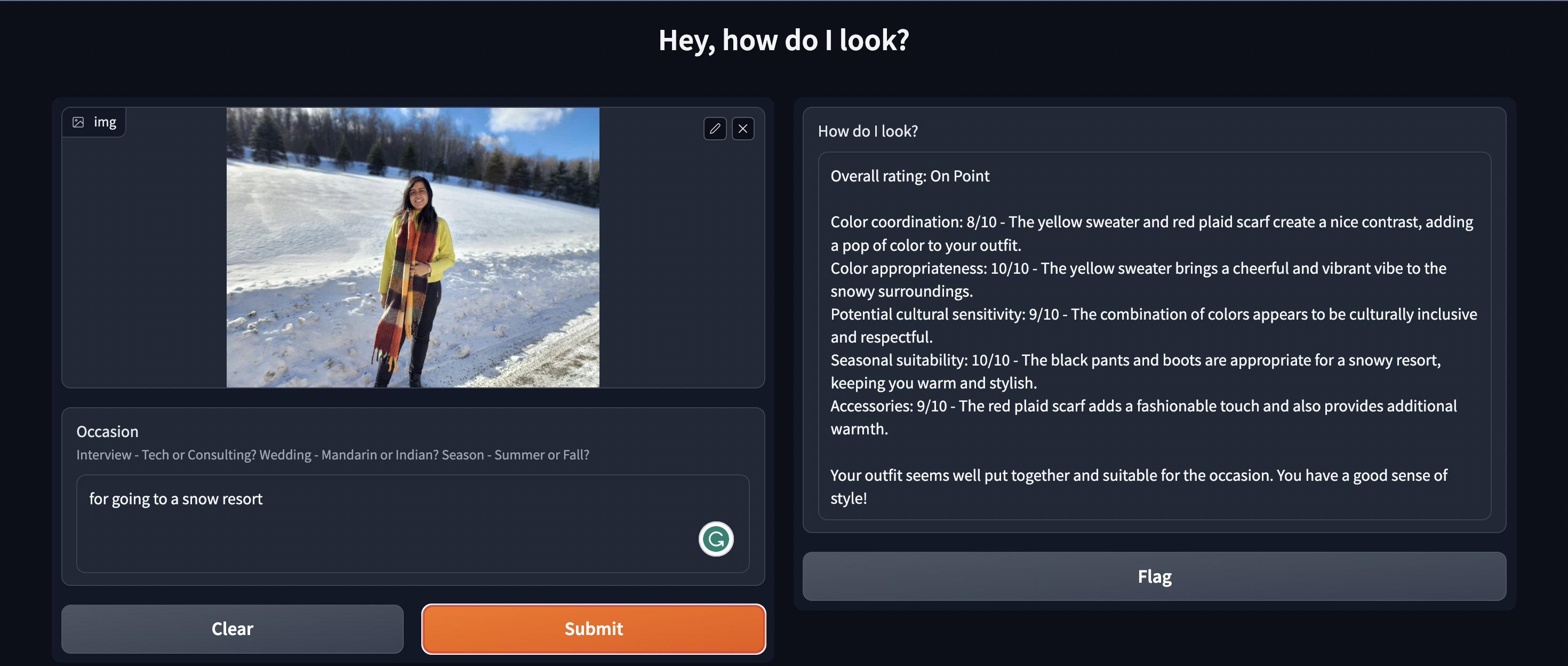Click the 'How do I look?' output textbox

click(x=1154, y=336)
